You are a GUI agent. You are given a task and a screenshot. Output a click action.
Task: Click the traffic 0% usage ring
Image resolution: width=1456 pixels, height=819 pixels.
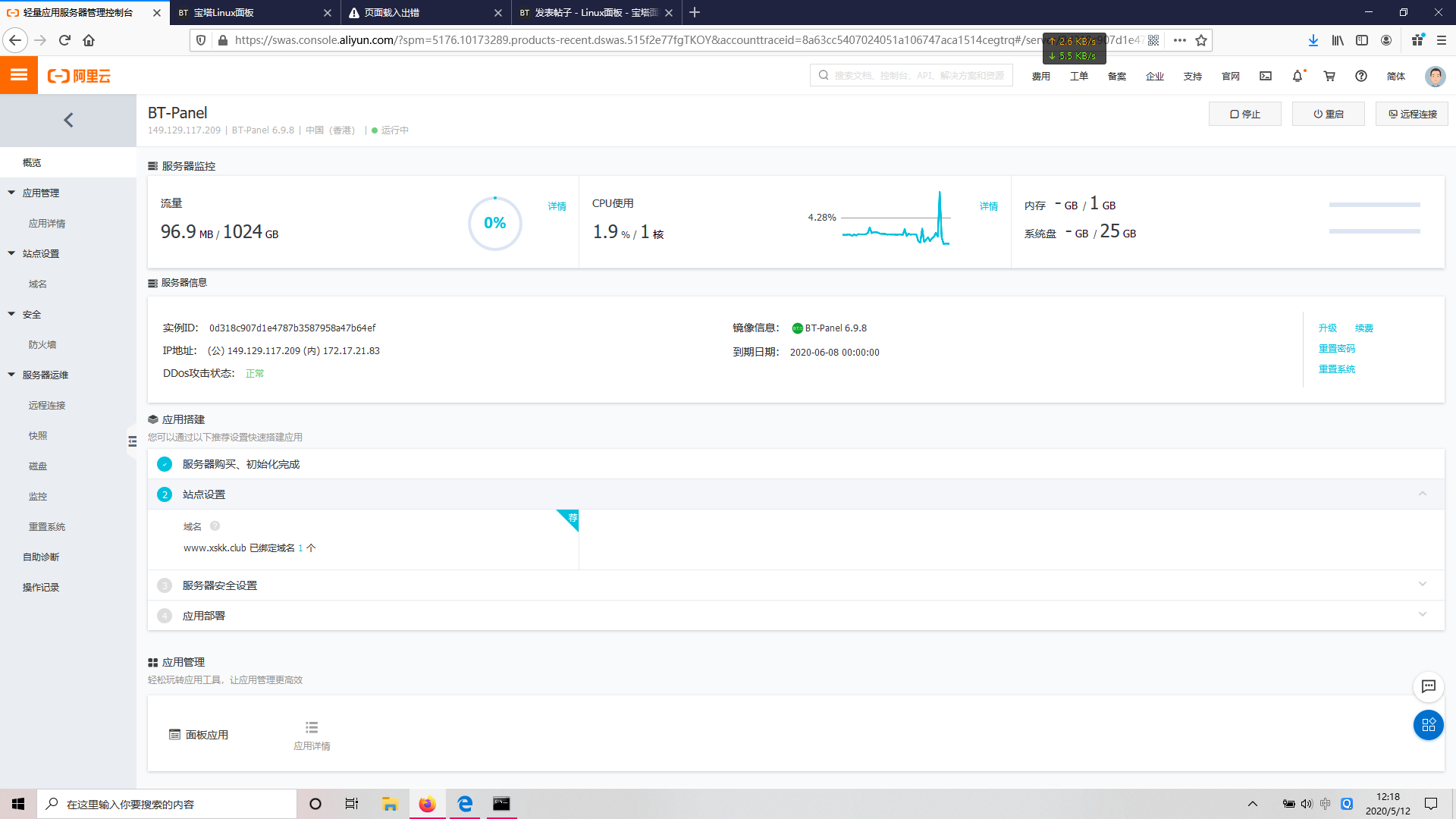tap(495, 223)
